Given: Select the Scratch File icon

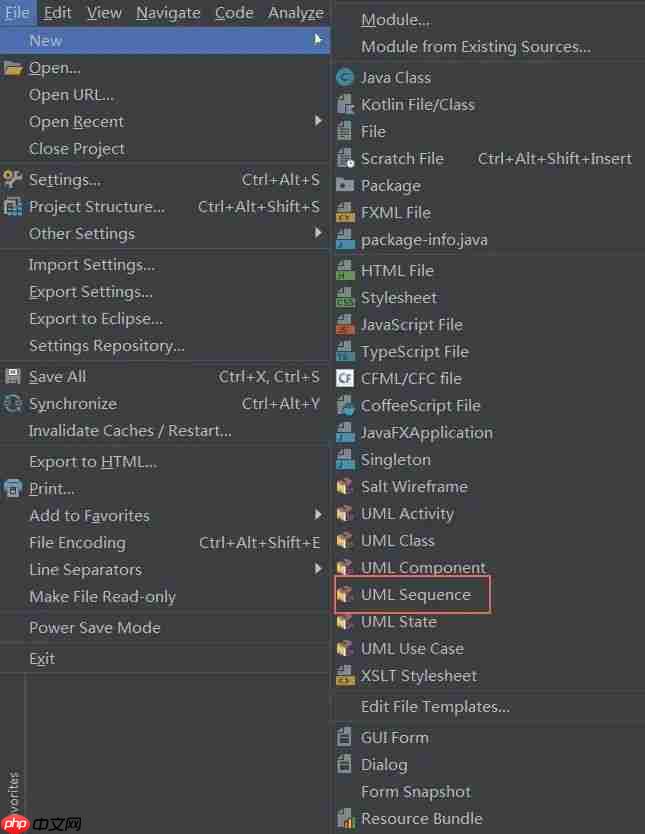Looking at the screenshot, I should tap(345, 159).
